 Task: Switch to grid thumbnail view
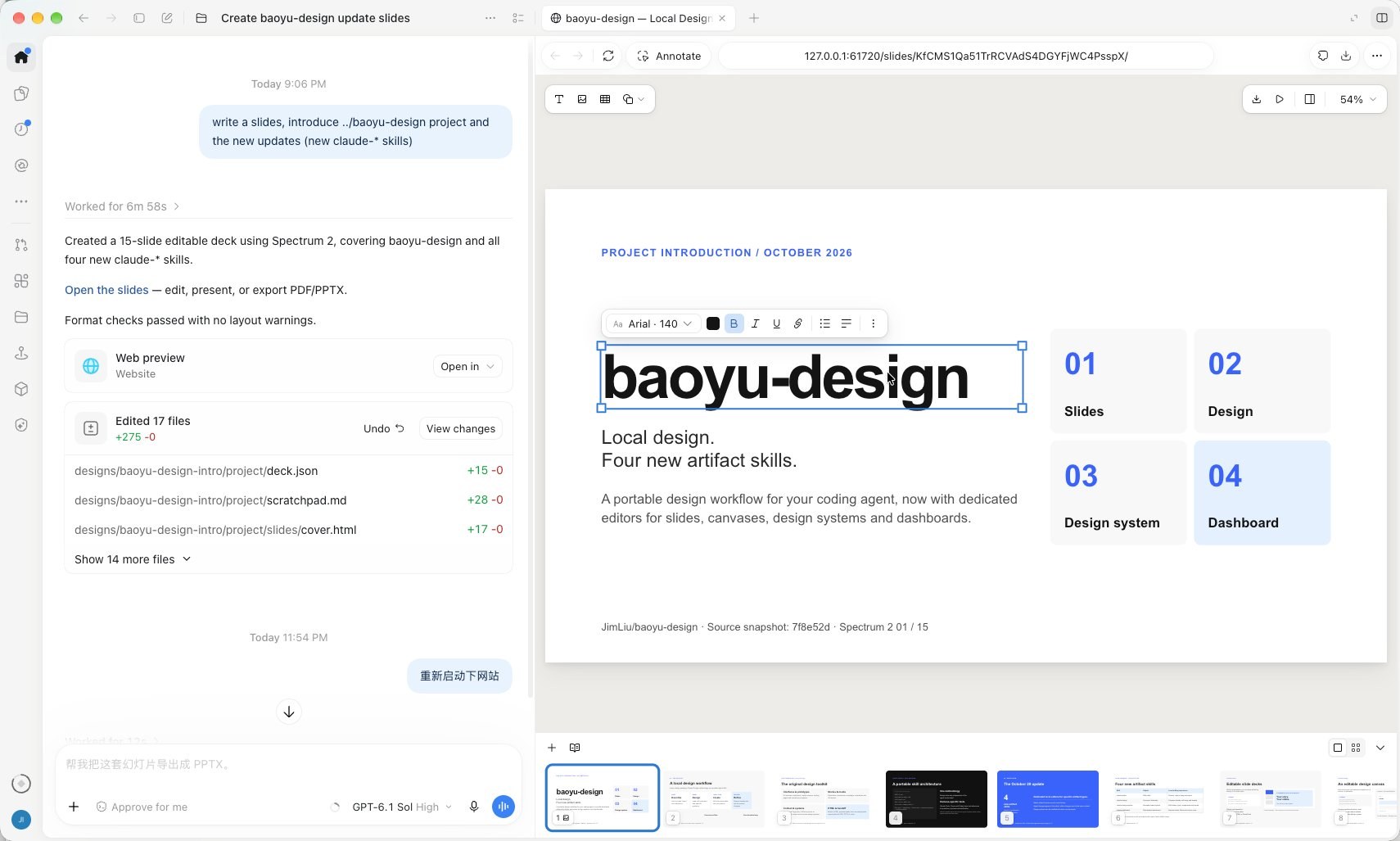1356,748
